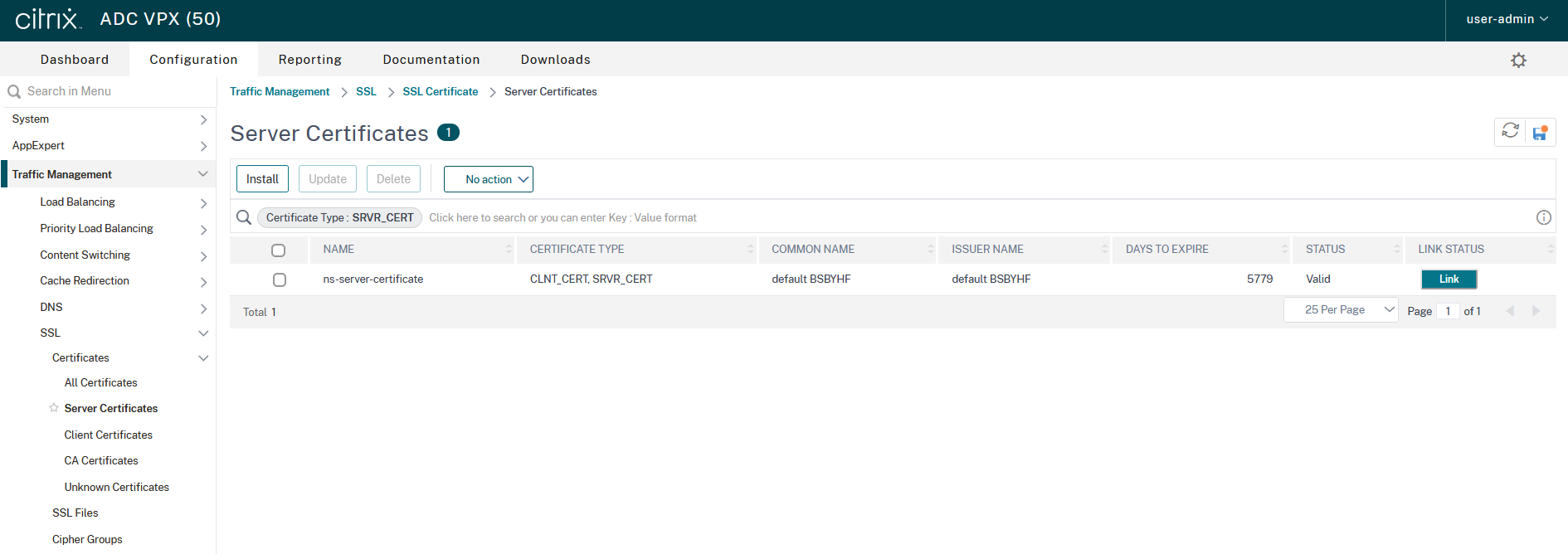This screenshot has height=554, width=1568.
Task: Toggle the select-all checkbox in table header
Action: coord(279,250)
